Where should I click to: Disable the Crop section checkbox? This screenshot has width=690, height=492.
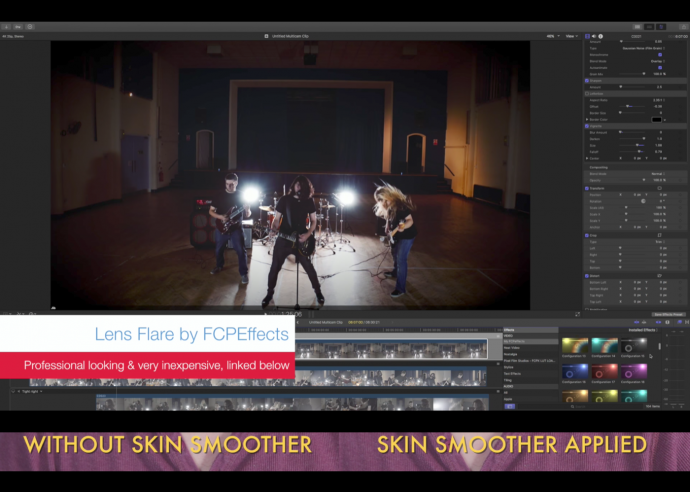click(x=587, y=235)
